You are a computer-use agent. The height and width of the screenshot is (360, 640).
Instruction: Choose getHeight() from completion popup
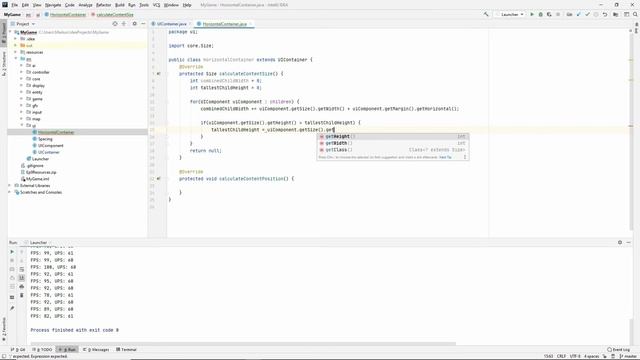click(393, 136)
